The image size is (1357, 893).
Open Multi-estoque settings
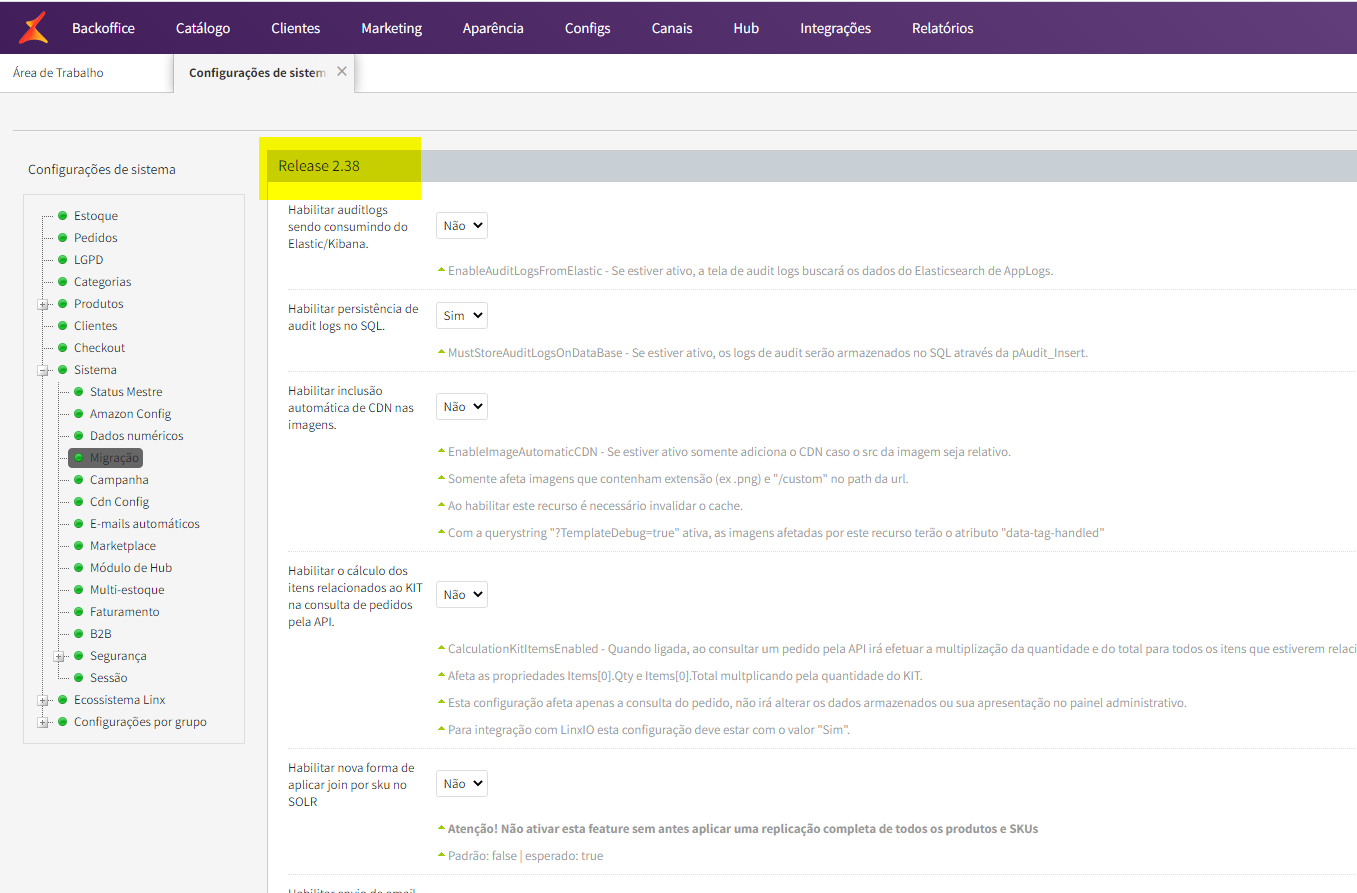pos(127,590)
